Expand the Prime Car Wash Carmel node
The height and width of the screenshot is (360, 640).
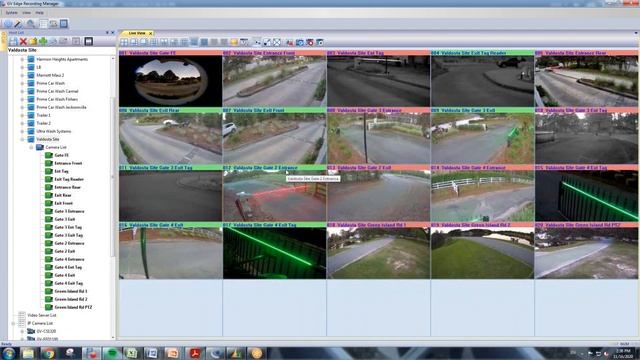click(22, 91)
